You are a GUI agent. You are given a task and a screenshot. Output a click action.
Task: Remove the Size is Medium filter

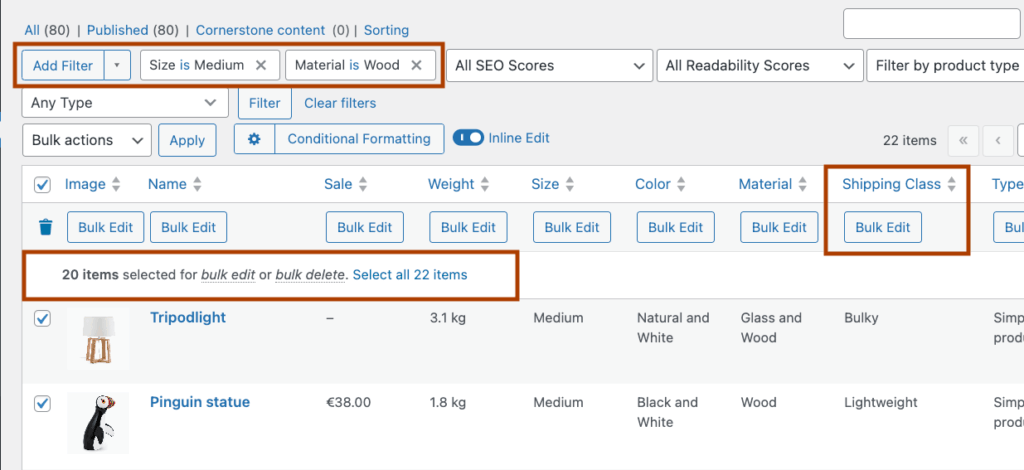pyautogui.click(x=261, y=65)
